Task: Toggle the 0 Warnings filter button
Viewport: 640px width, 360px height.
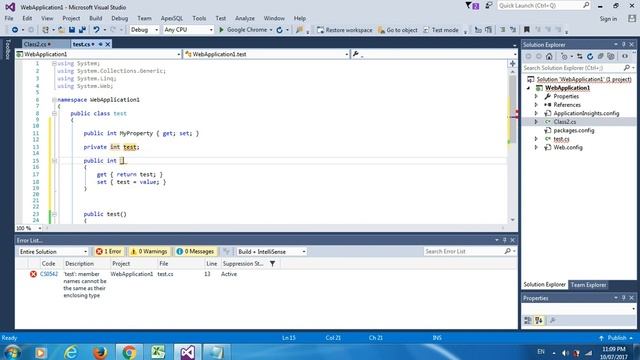Action: 149,251
